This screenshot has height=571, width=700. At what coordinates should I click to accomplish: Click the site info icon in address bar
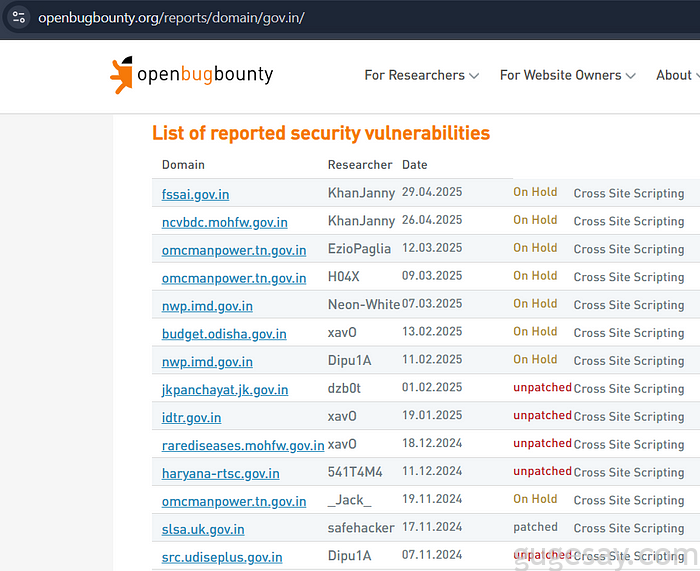click(19, 17)
